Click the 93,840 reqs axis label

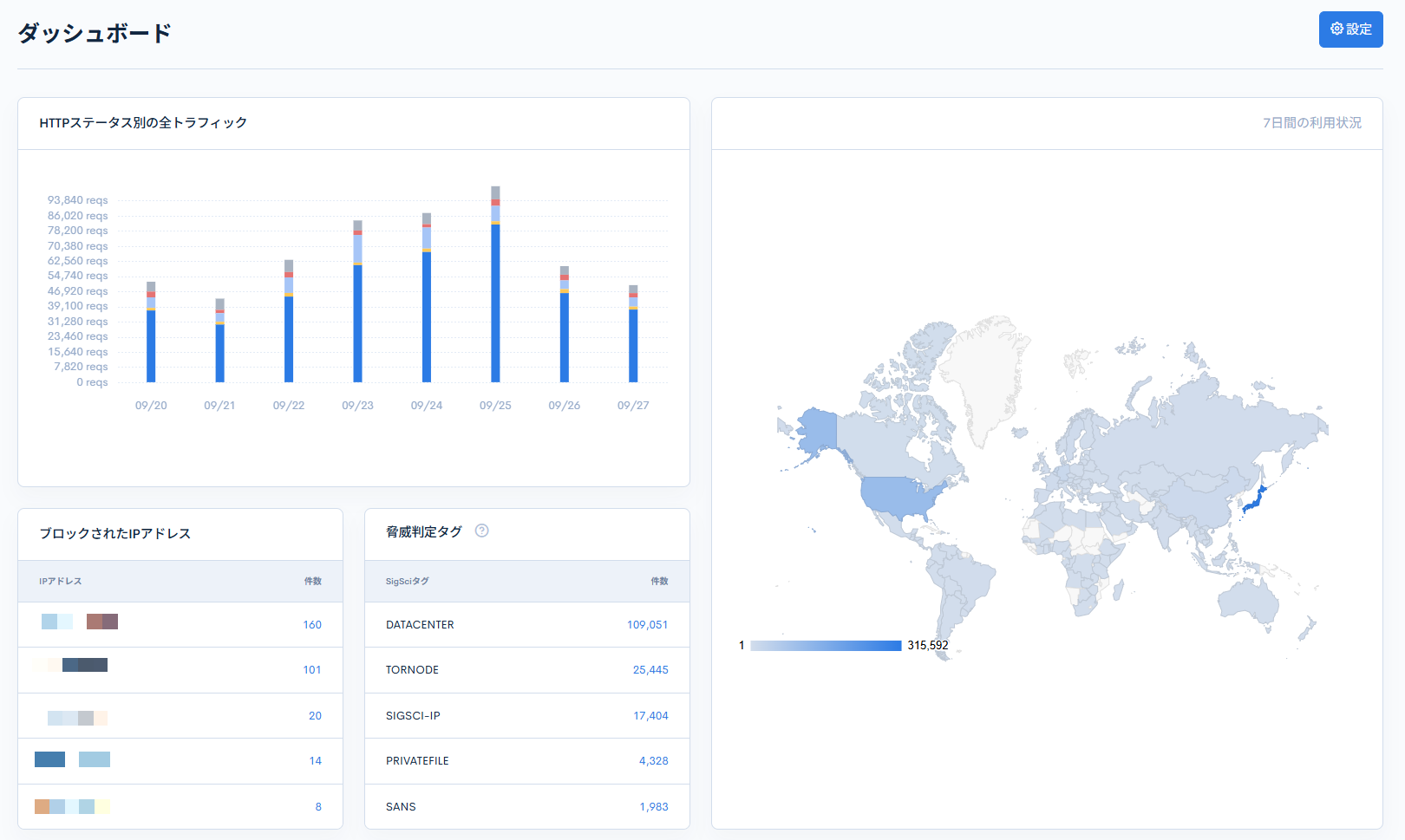tap(78, 200)
